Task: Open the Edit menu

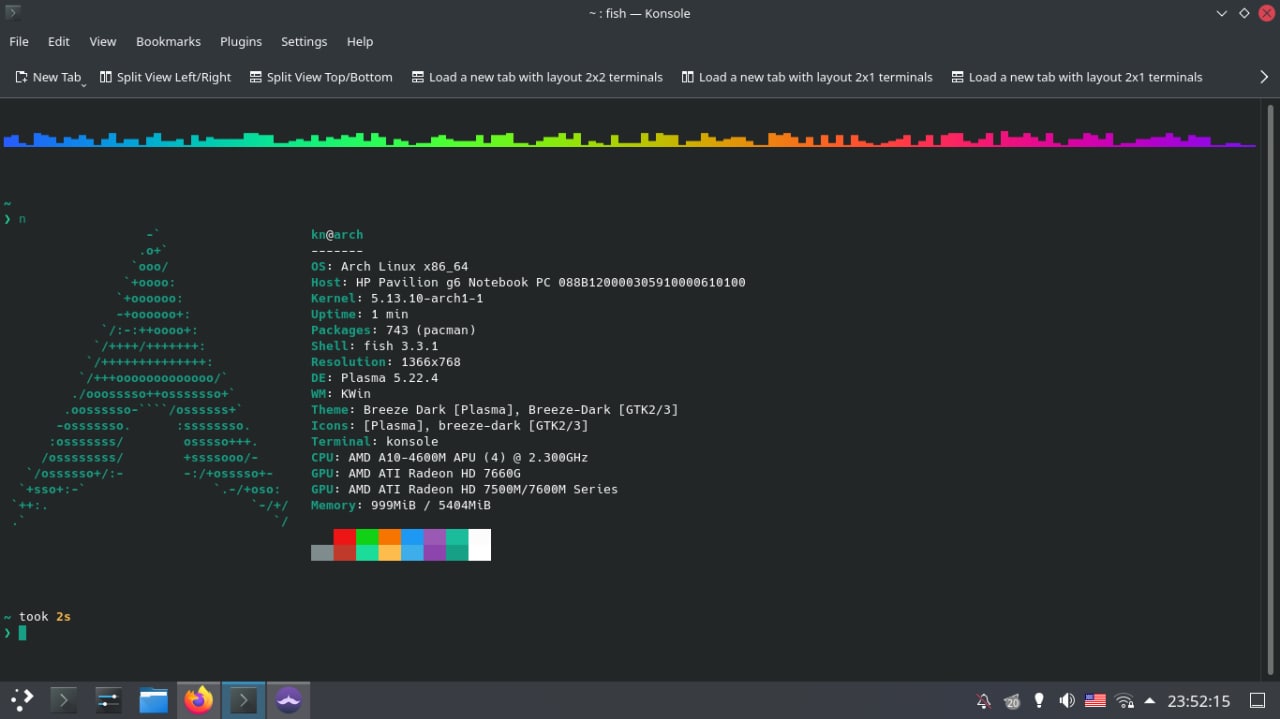Action: 59,41
